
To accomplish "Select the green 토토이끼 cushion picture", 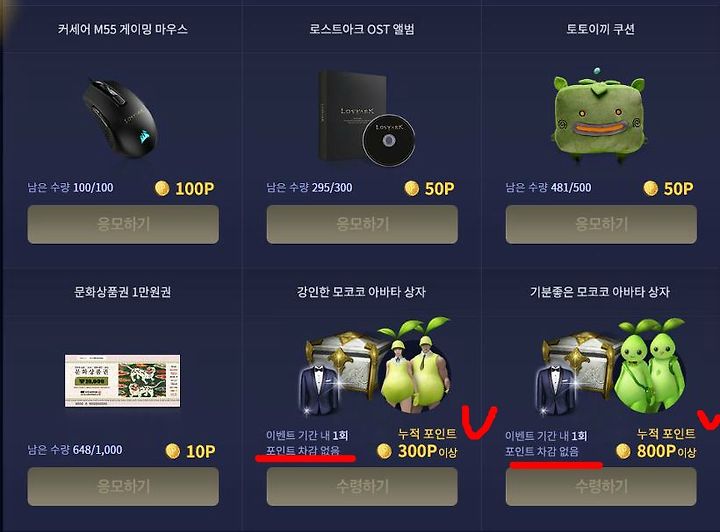I will click(x=600, y=115).
